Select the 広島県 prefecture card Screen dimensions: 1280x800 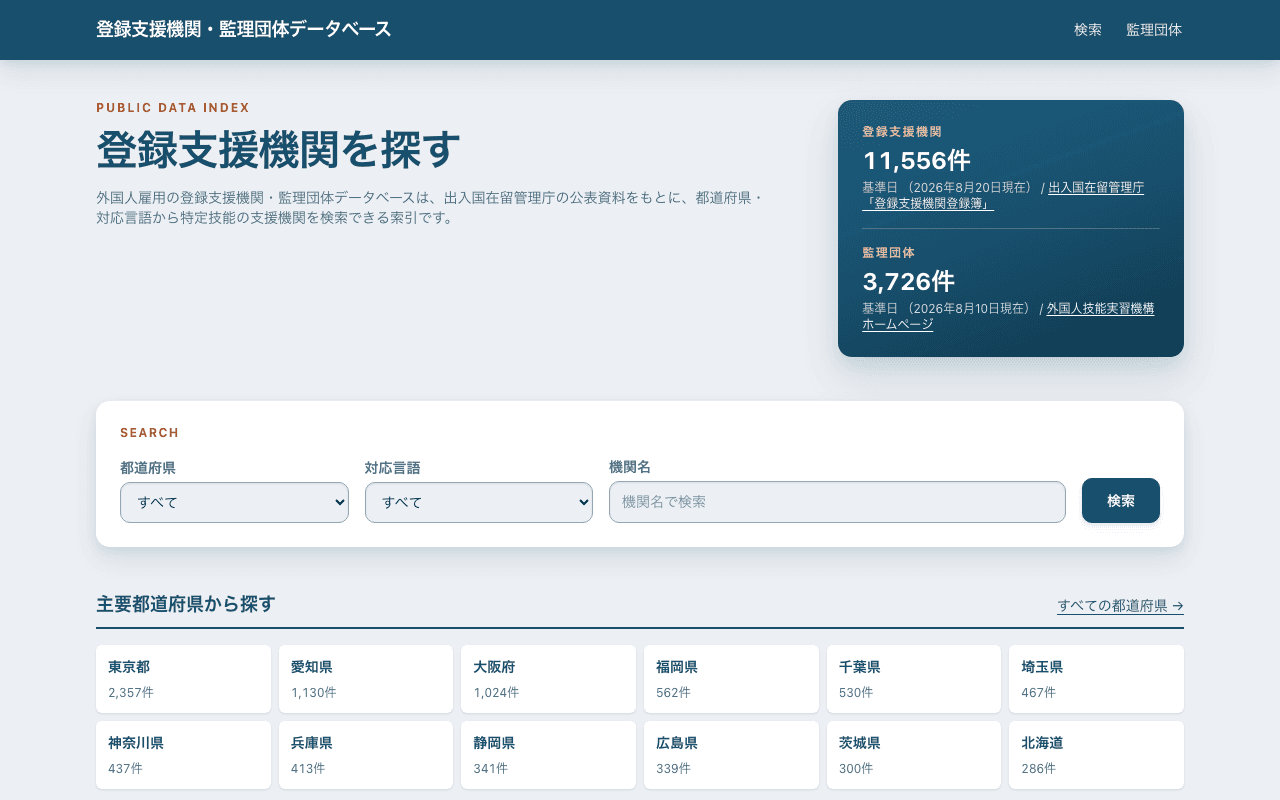731,755
